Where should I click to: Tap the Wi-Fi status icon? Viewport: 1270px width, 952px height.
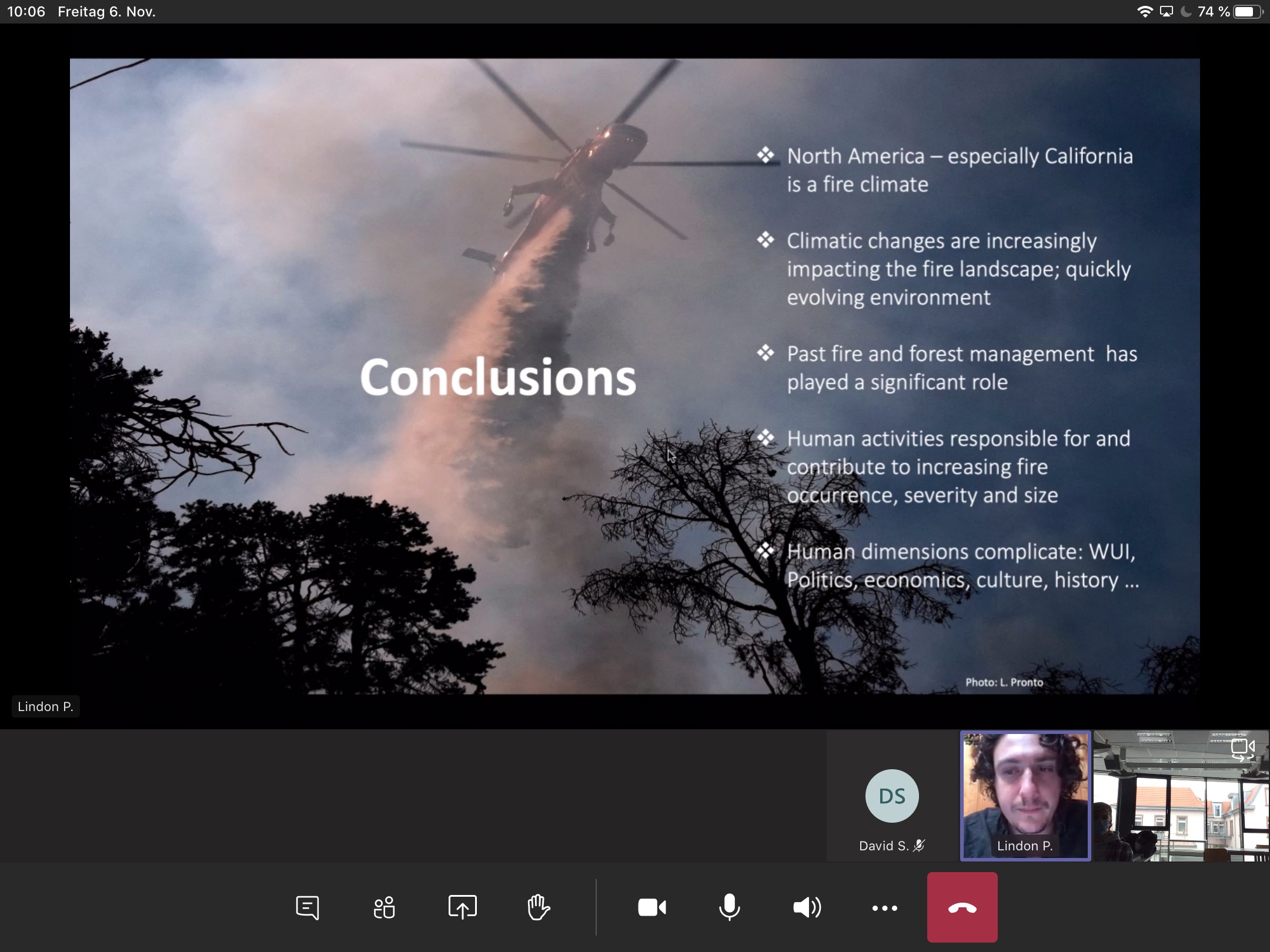point(1145,12)
